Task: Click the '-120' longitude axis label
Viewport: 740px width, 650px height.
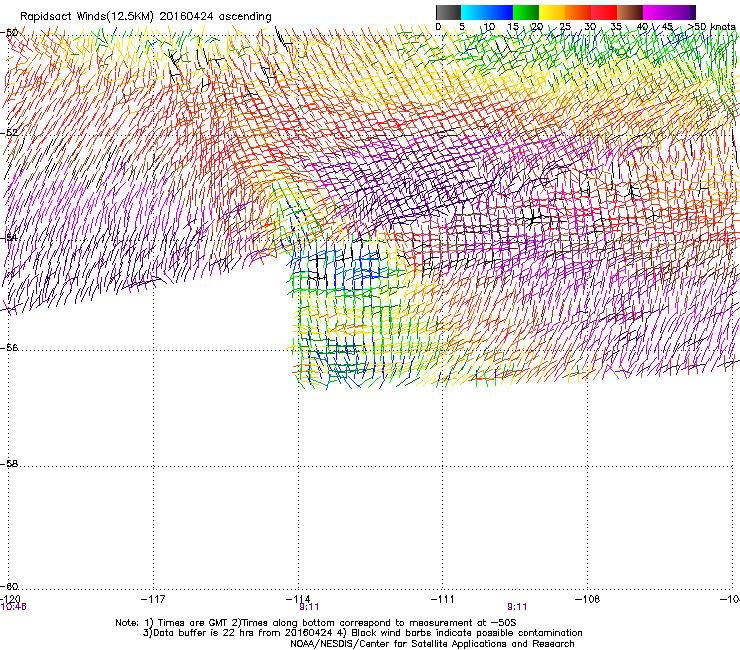Action: coord(10,599)
